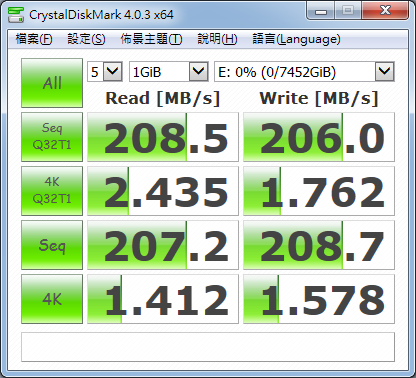Screen dimensions: 416x378
Task: Click the empty comment text field at bottom
Action: point(208,347)
